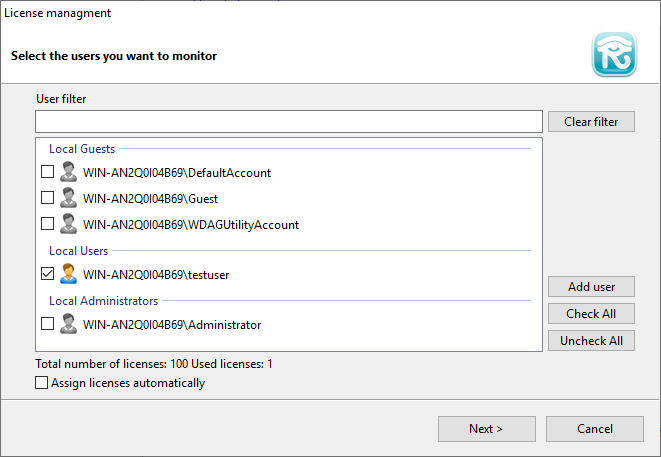Click the Uncheck All button
661x457 pixels.
[x=591, y=341]
